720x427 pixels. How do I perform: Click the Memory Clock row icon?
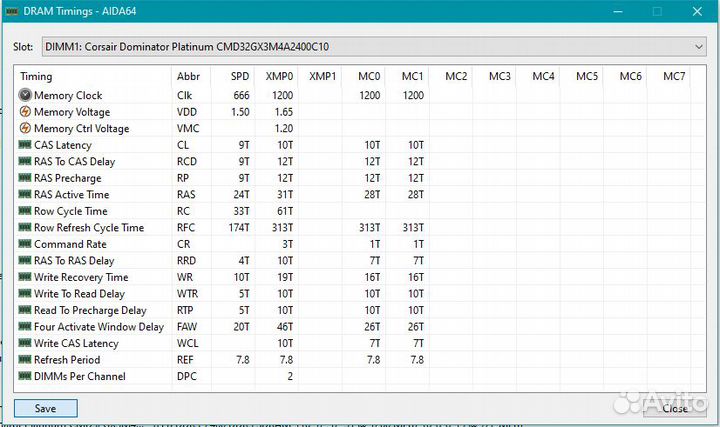(x=25, y=95)
